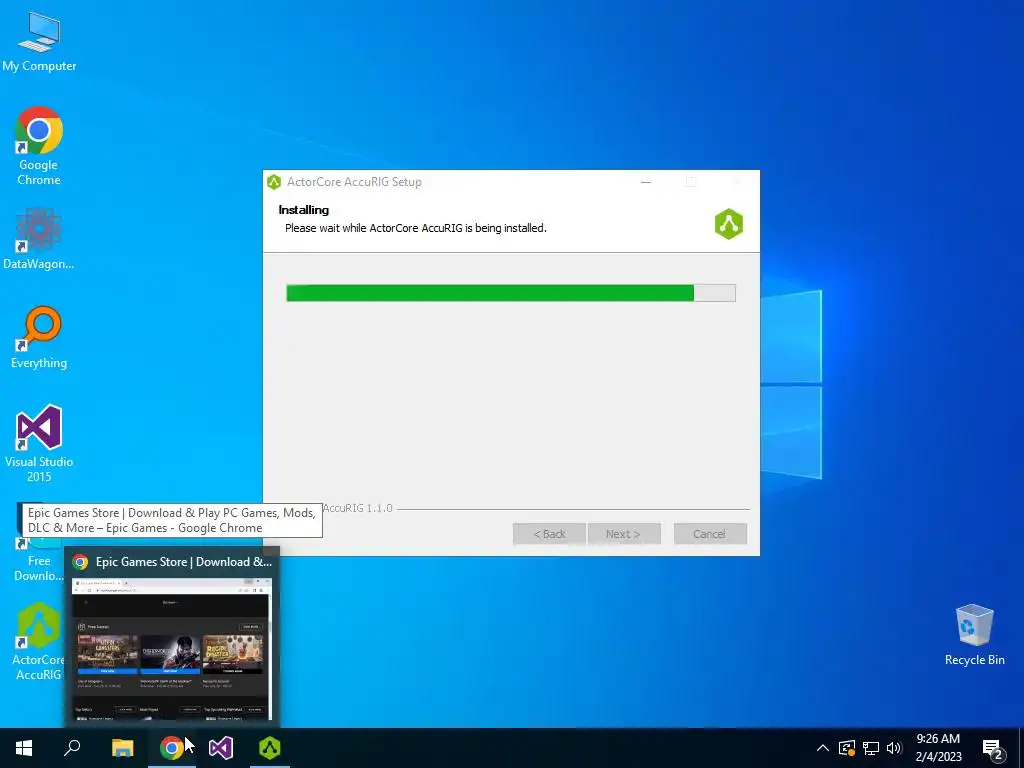This screenshot has height=768, width=1024.
Task: Select the Google Chrome desktop shortcut
Action: pos(39,145)
